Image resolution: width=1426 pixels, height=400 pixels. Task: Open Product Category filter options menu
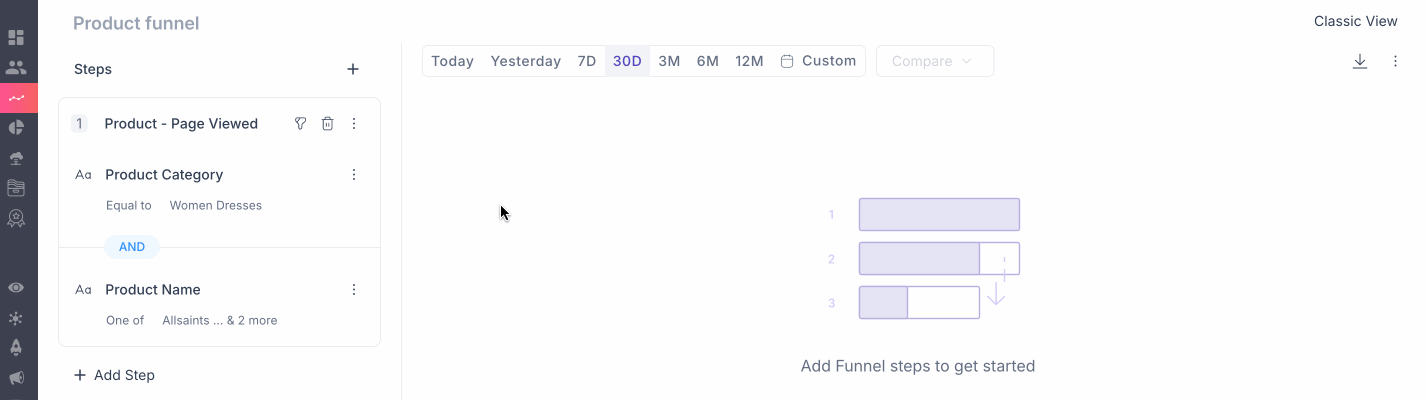click(353, 175)
